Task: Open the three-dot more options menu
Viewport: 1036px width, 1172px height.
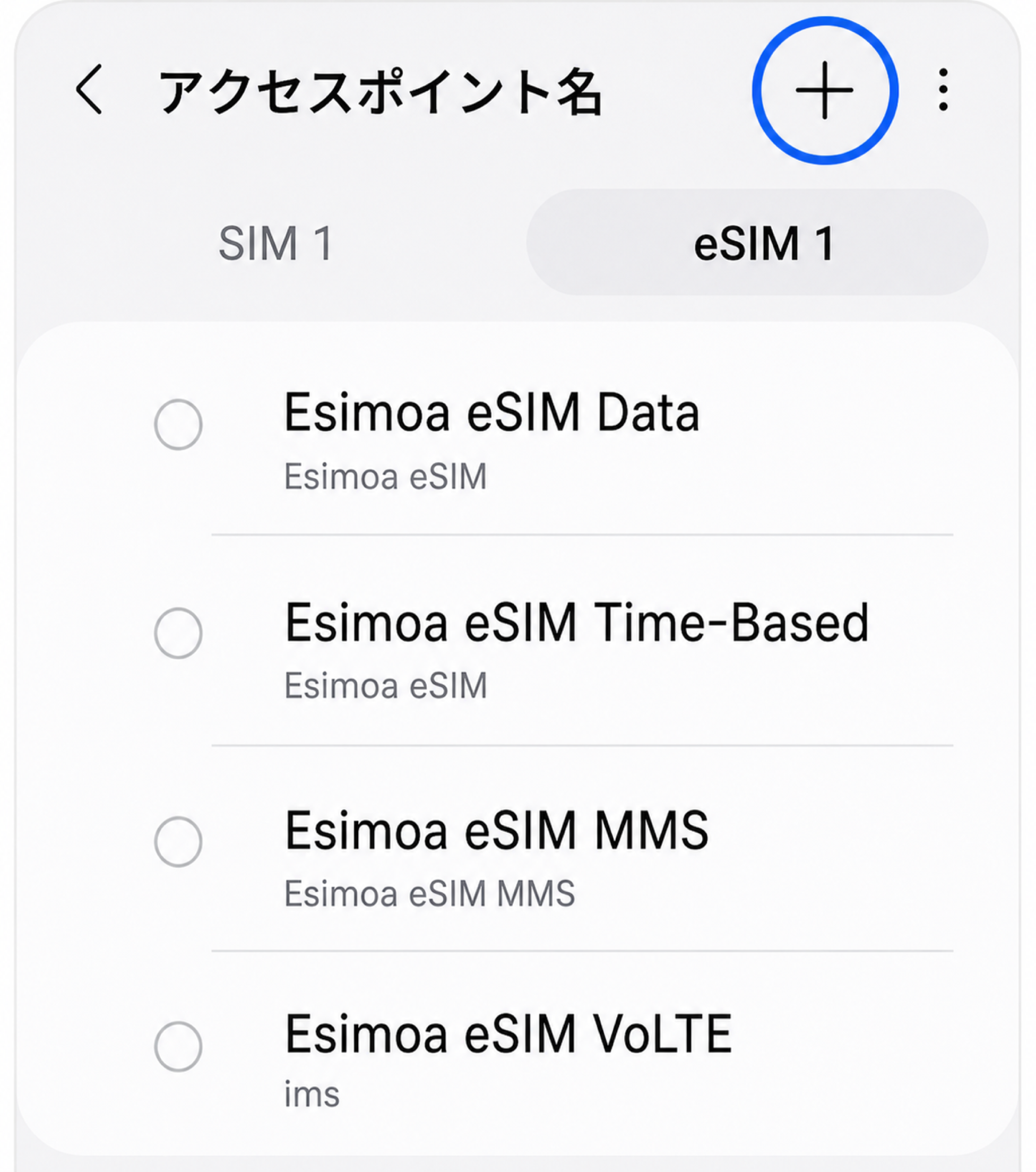Action: tap(943, 90)
